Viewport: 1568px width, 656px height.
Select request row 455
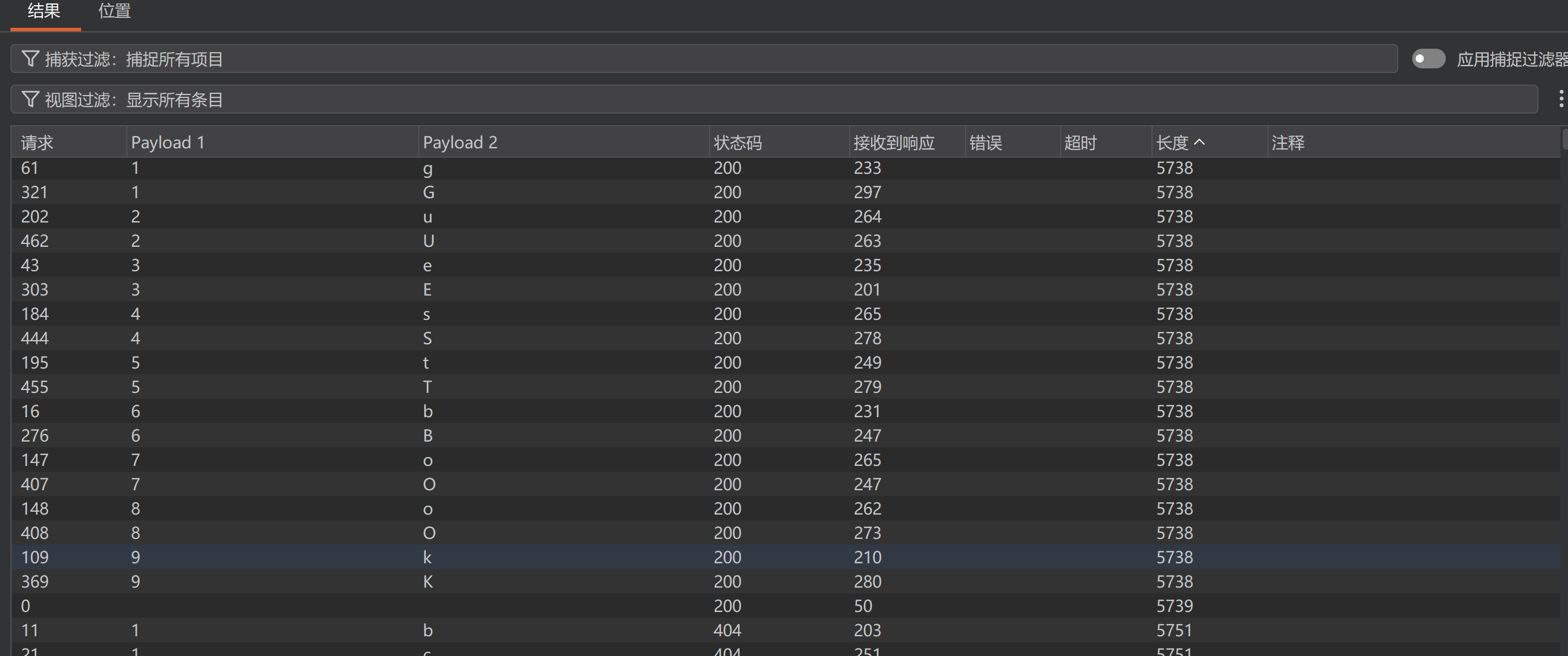(x=785, y=387)
